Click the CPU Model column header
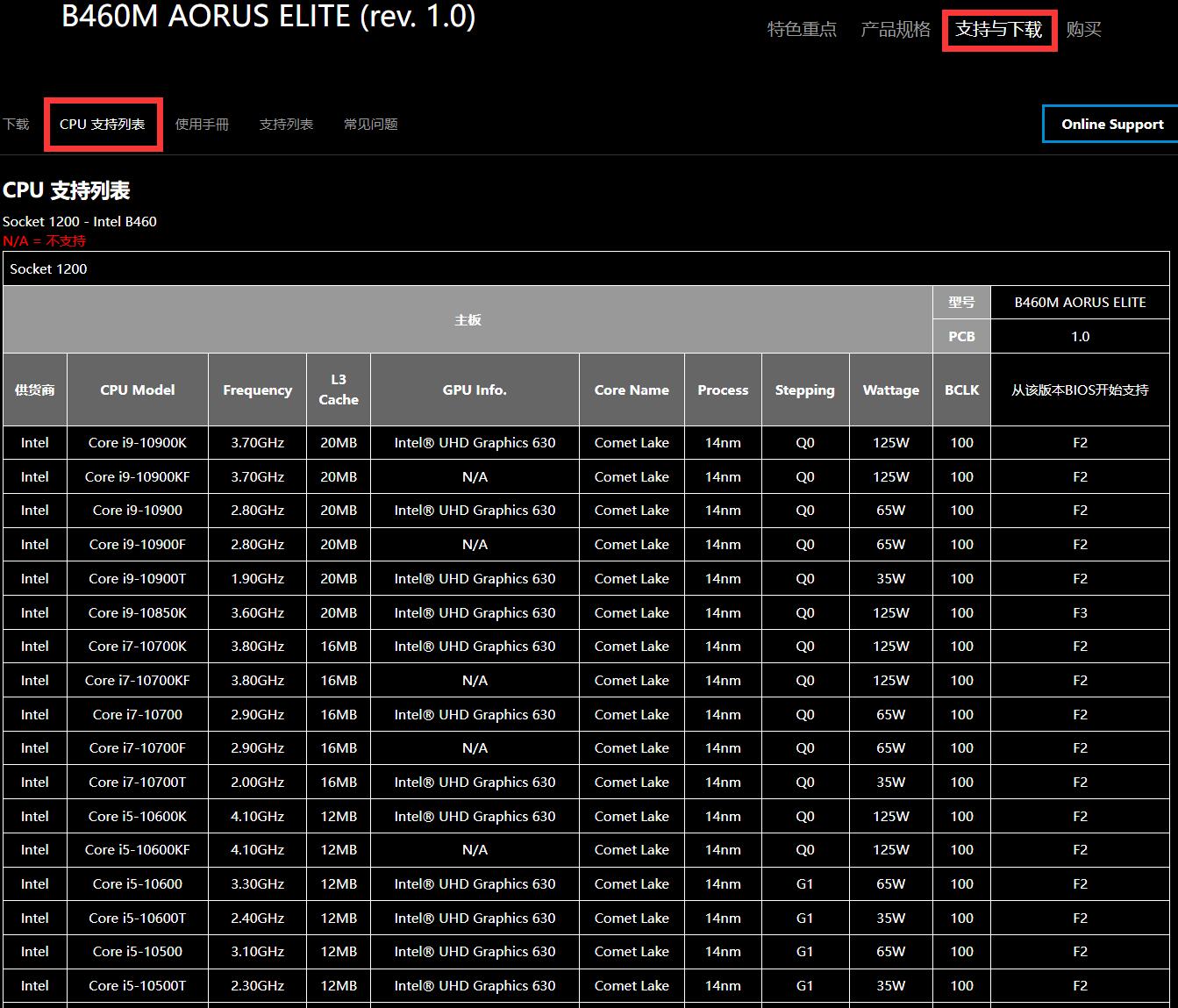The height and width of the screenshot is (1008, 1178). tap(138, 390)
